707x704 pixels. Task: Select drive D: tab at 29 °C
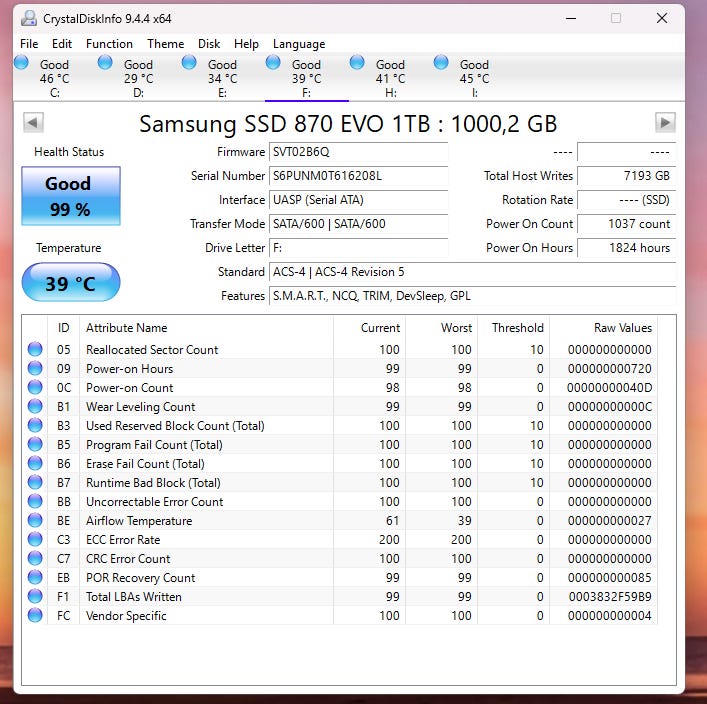click(138, 78)
